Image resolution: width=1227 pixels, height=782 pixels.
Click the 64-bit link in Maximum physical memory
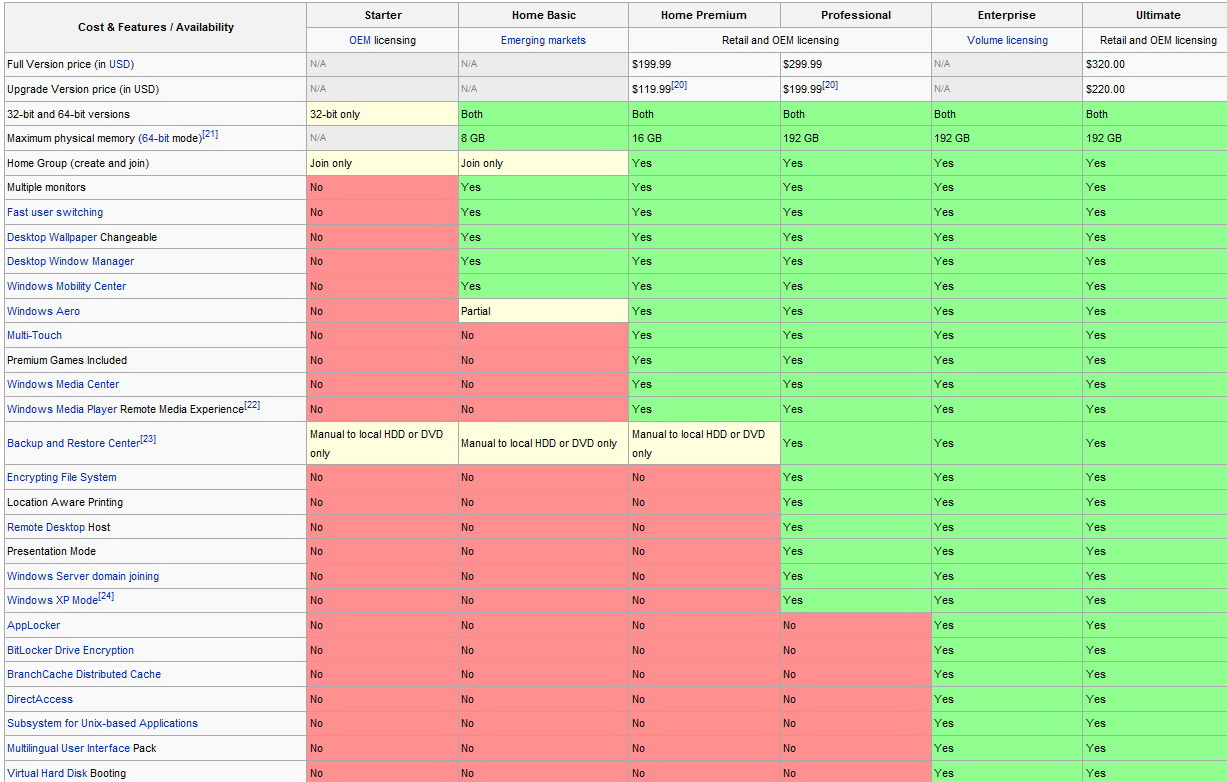click(x=153, y=138)
